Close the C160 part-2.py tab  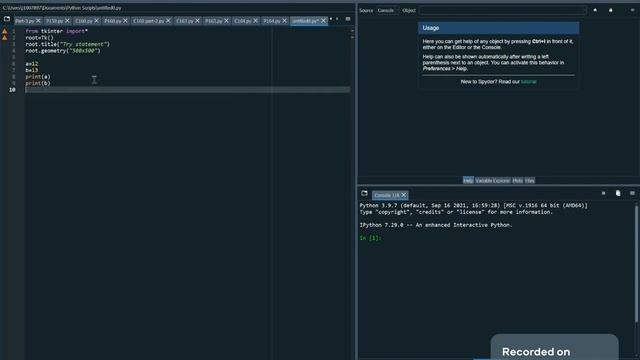pyautogui.click(x=168, y=20)
